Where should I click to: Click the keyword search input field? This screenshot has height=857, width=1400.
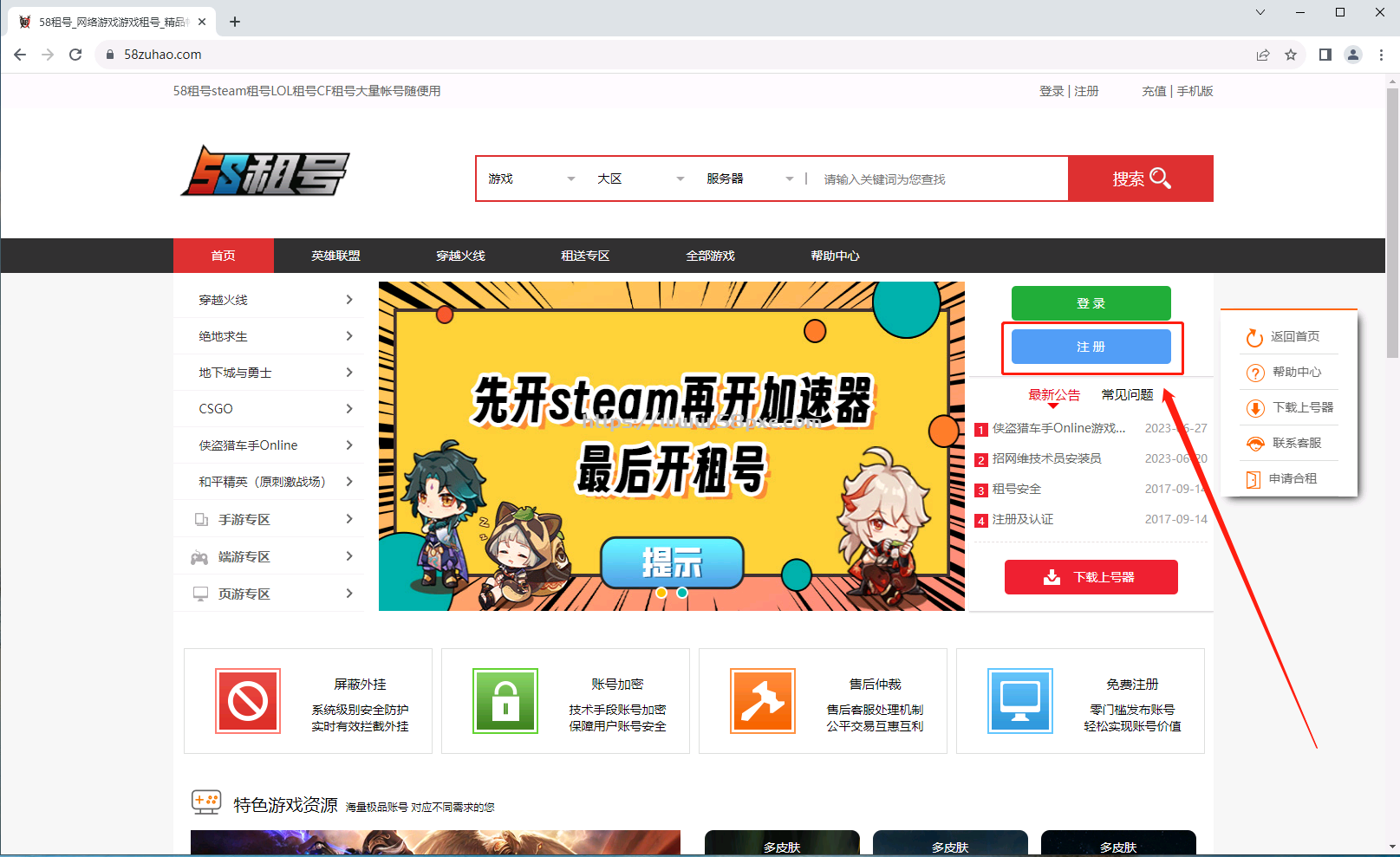tap(941, 179)
